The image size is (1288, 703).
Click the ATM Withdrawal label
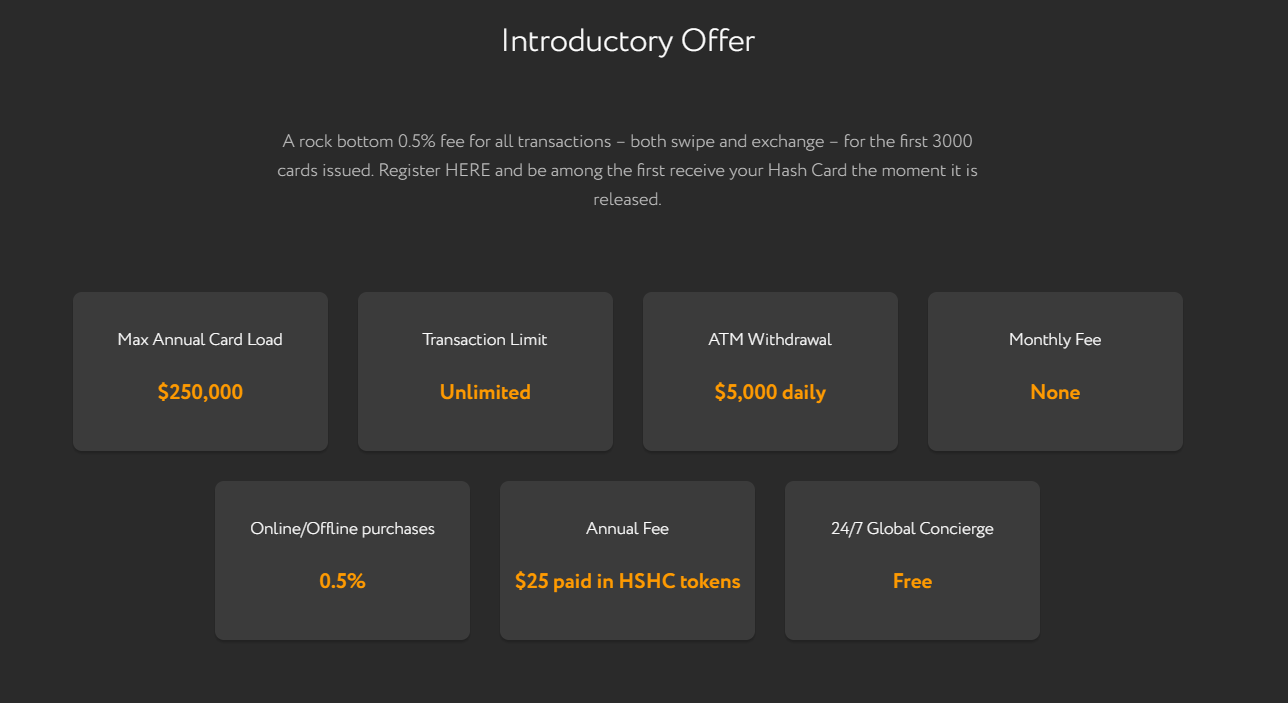point(770,339)
